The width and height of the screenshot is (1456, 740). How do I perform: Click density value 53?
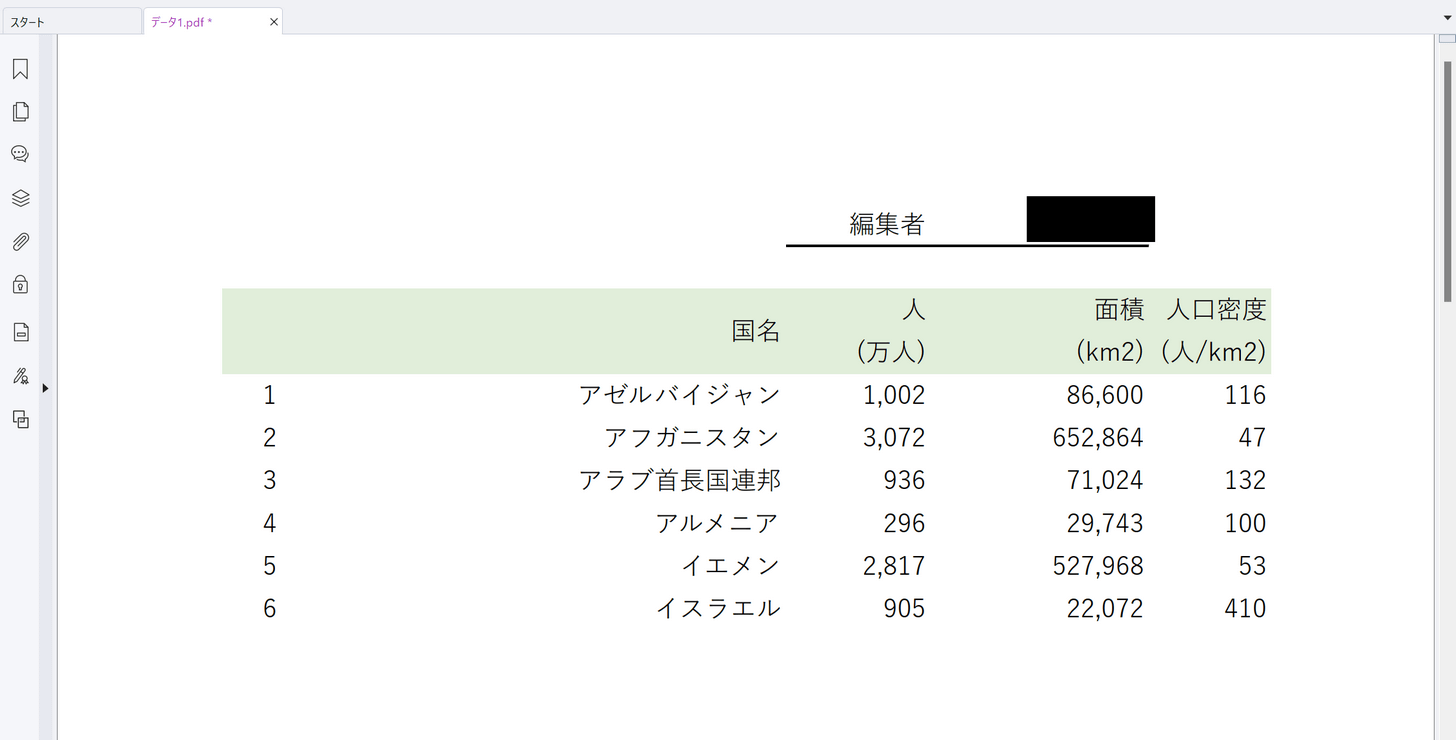point(1252,566)
